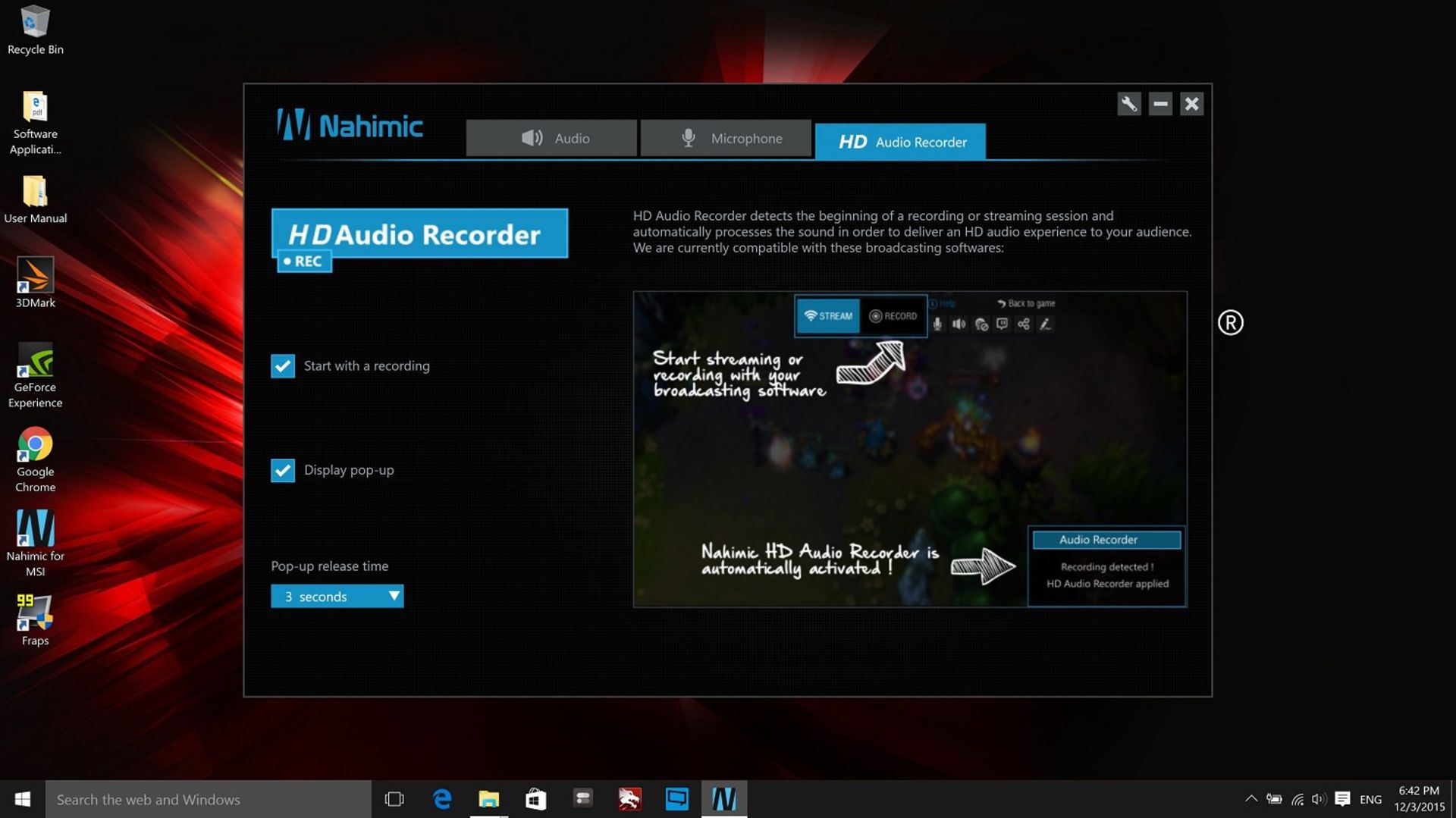The width and height of the screenshot is (1456, 818).
Task: Open Task View on taskbar
Action: point(394,799)
